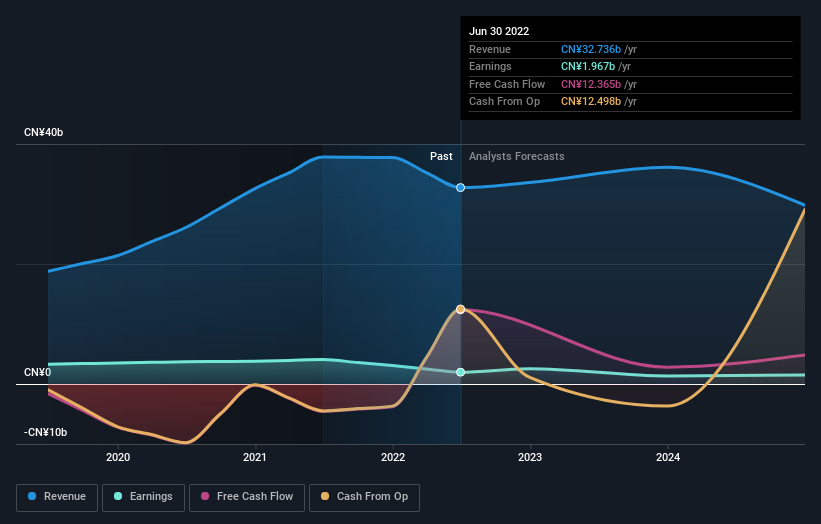
Task: Toggle the Earnings legend series
Action: pos(143,497)
